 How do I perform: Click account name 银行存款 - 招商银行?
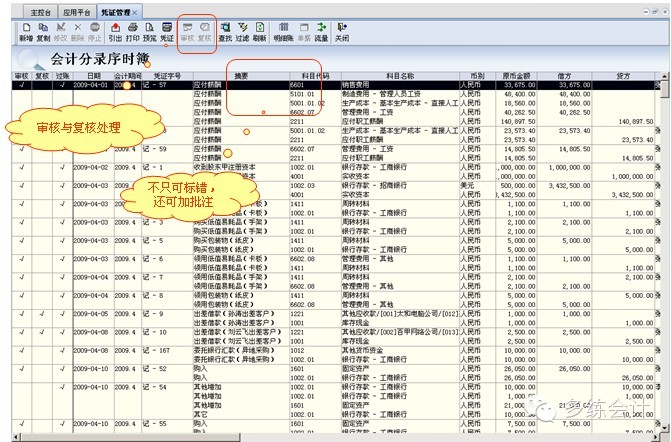(374, 186)
